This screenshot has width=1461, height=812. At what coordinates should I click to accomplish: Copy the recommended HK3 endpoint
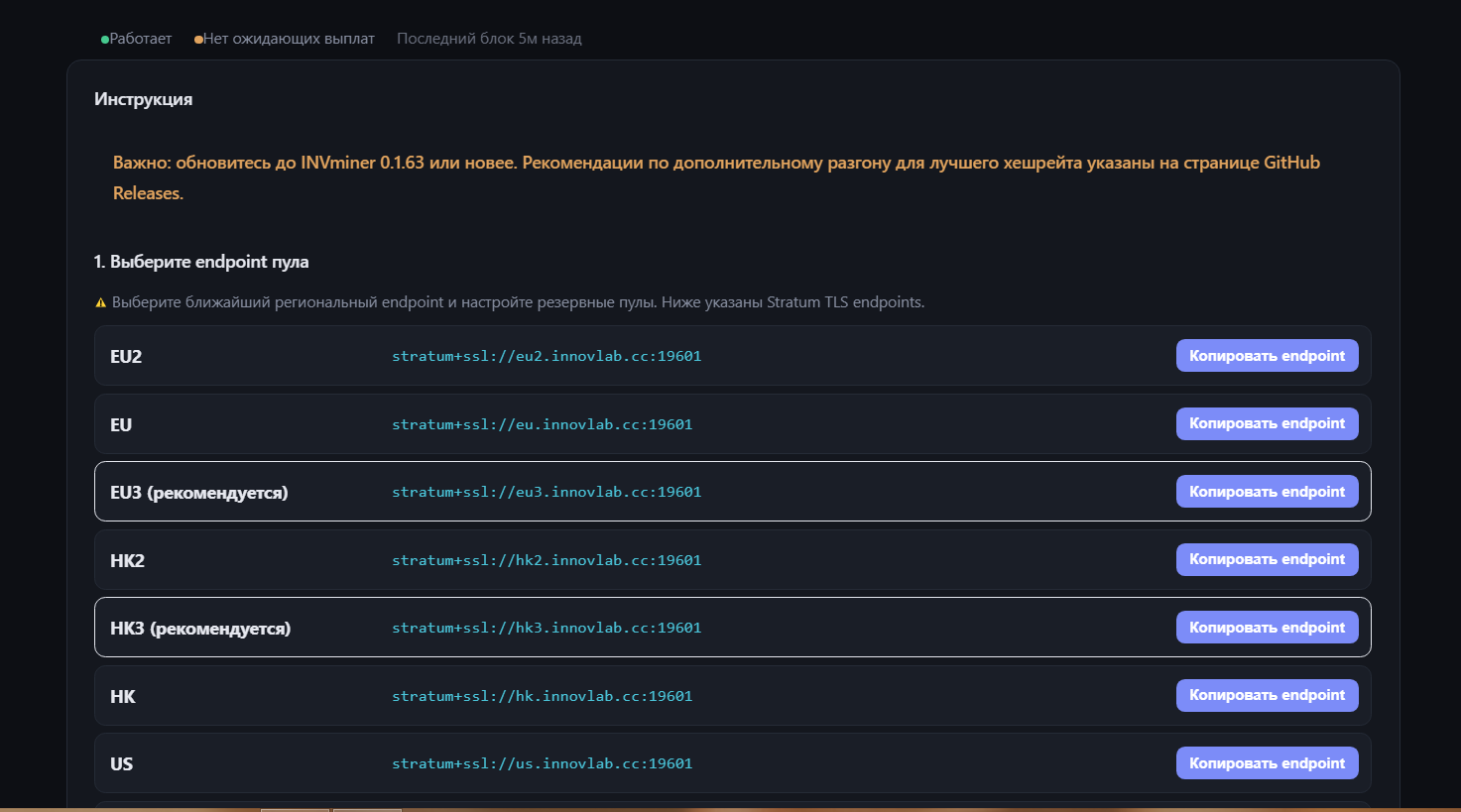pos(1267,628)
